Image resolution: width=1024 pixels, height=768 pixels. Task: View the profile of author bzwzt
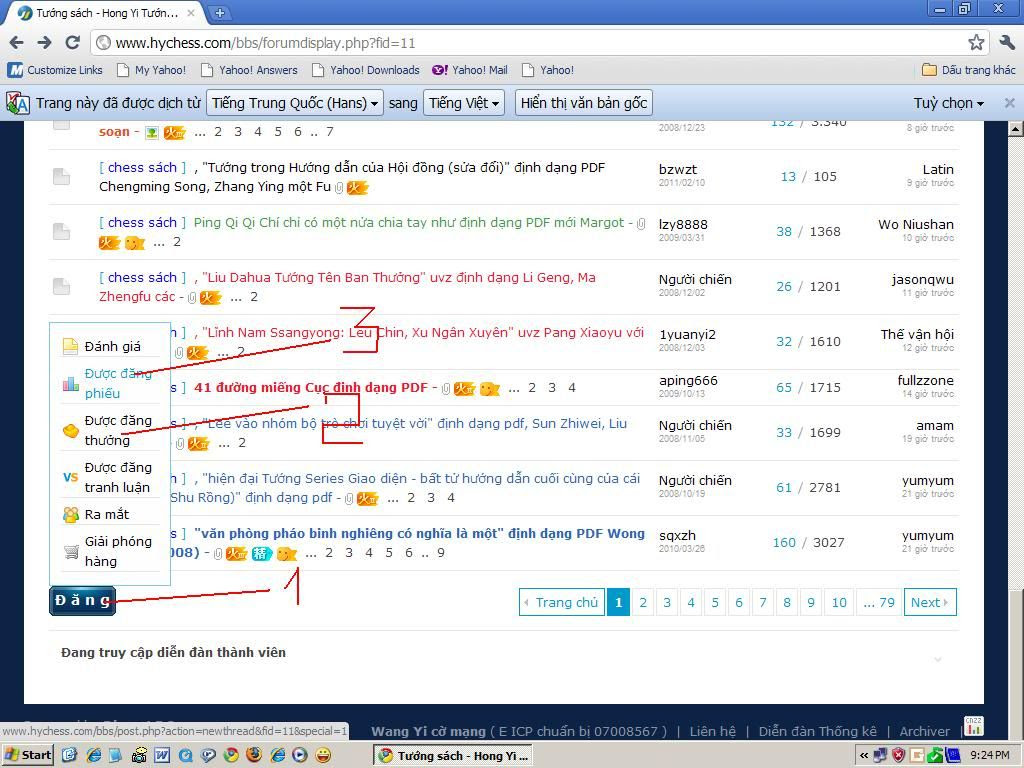[678, 169]
